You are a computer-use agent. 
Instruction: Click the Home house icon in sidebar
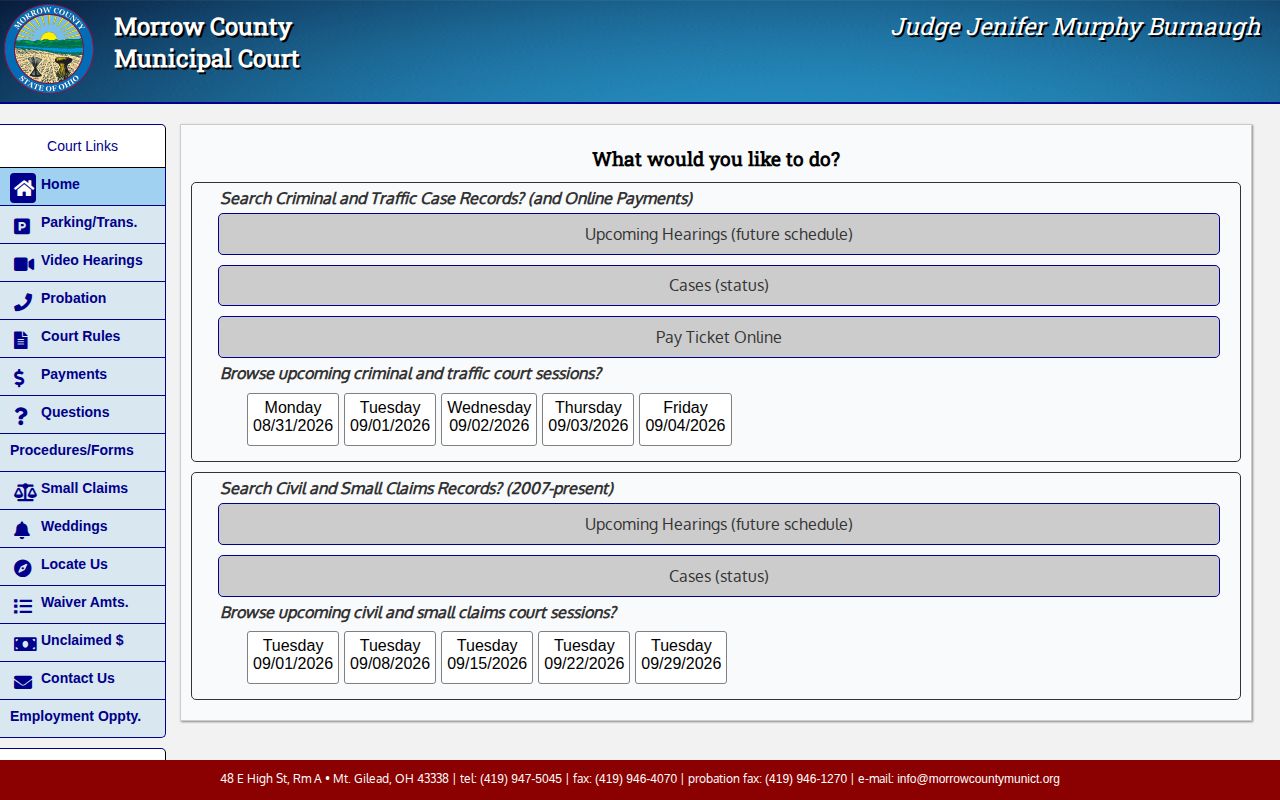point(23,188)
